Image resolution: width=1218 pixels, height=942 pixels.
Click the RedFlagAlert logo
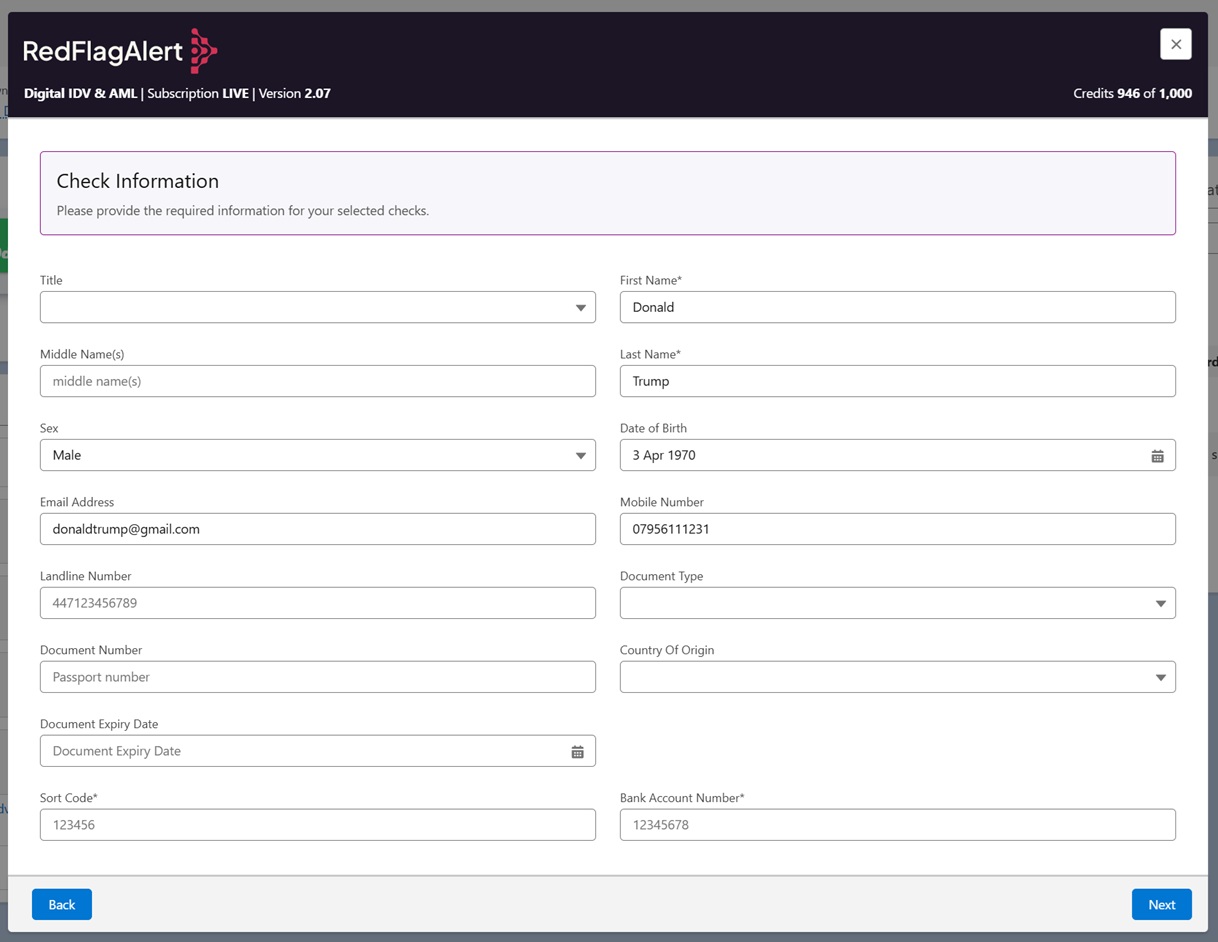120,50
